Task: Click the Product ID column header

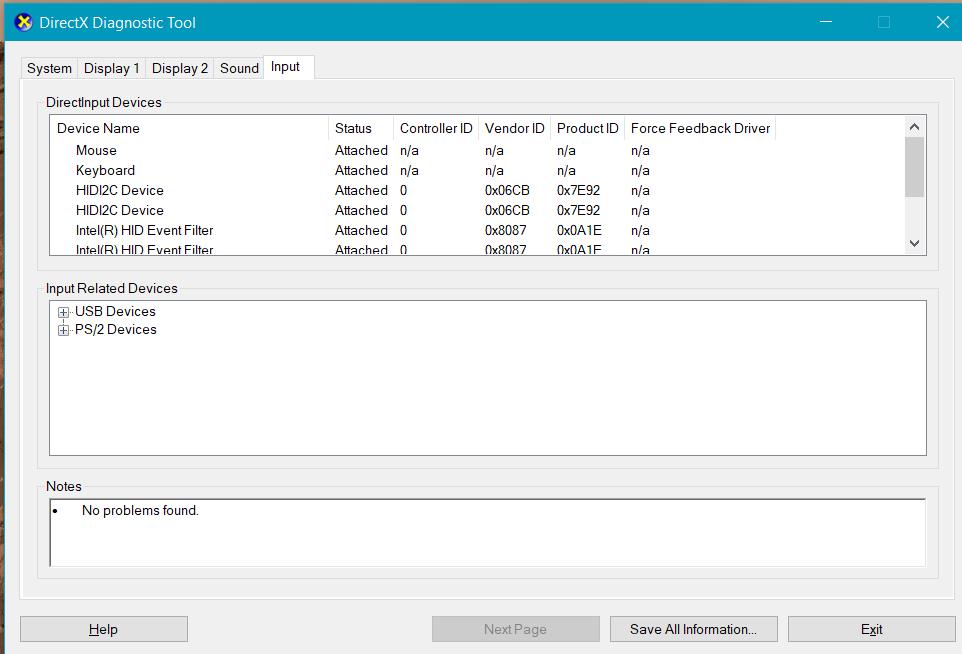Action: point(588,128)
